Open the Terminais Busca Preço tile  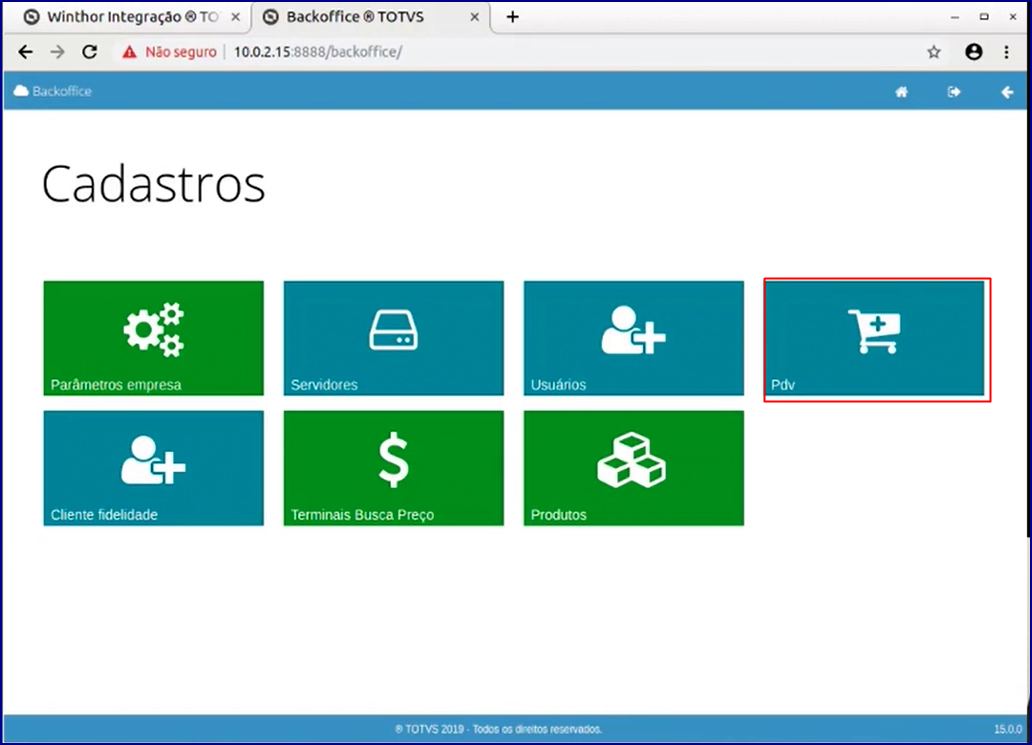click(394, 468)
